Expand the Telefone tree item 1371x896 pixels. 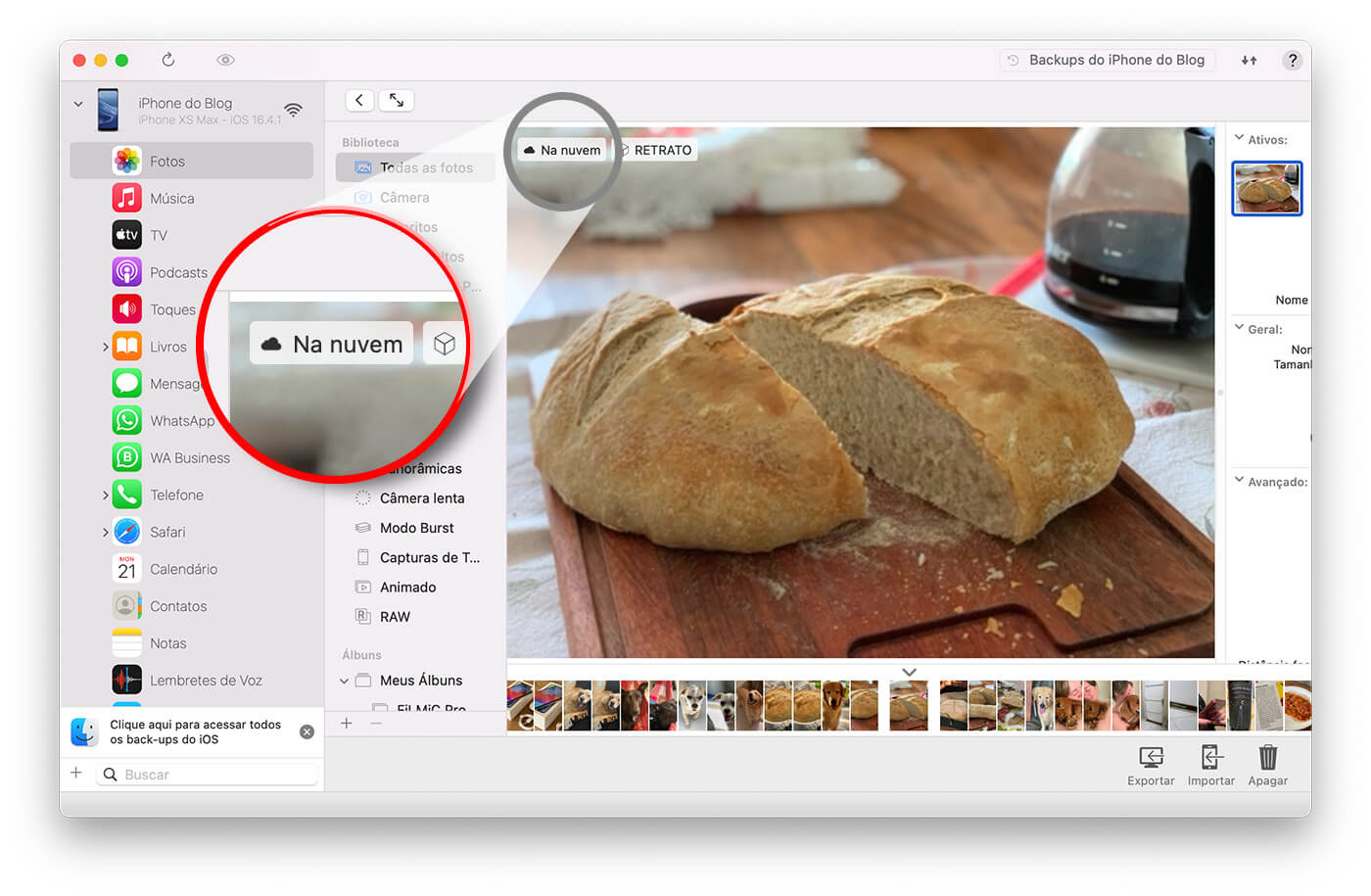coord(106,495)
